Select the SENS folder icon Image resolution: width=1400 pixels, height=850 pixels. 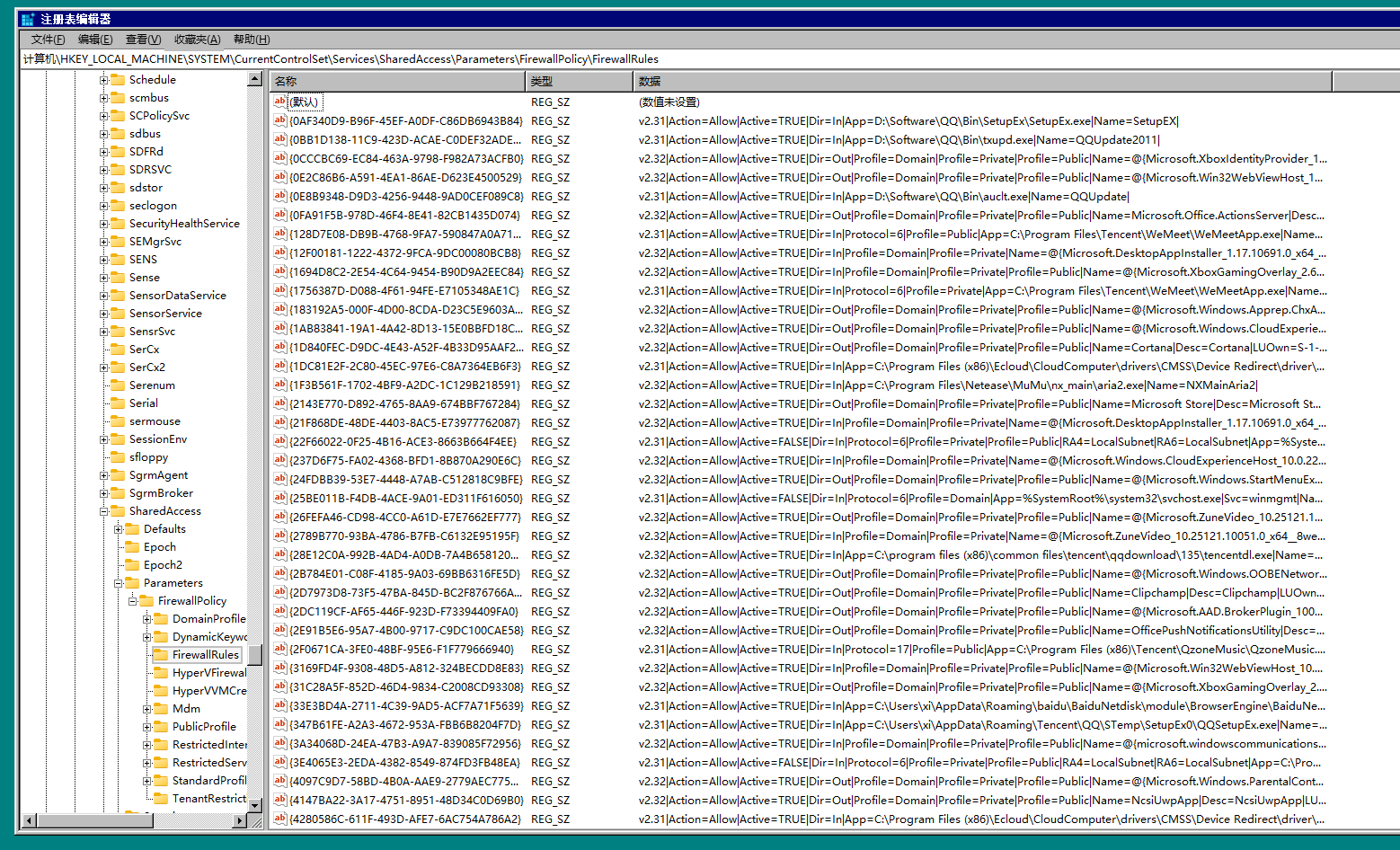pyautogui.click(x=118, y=260)
